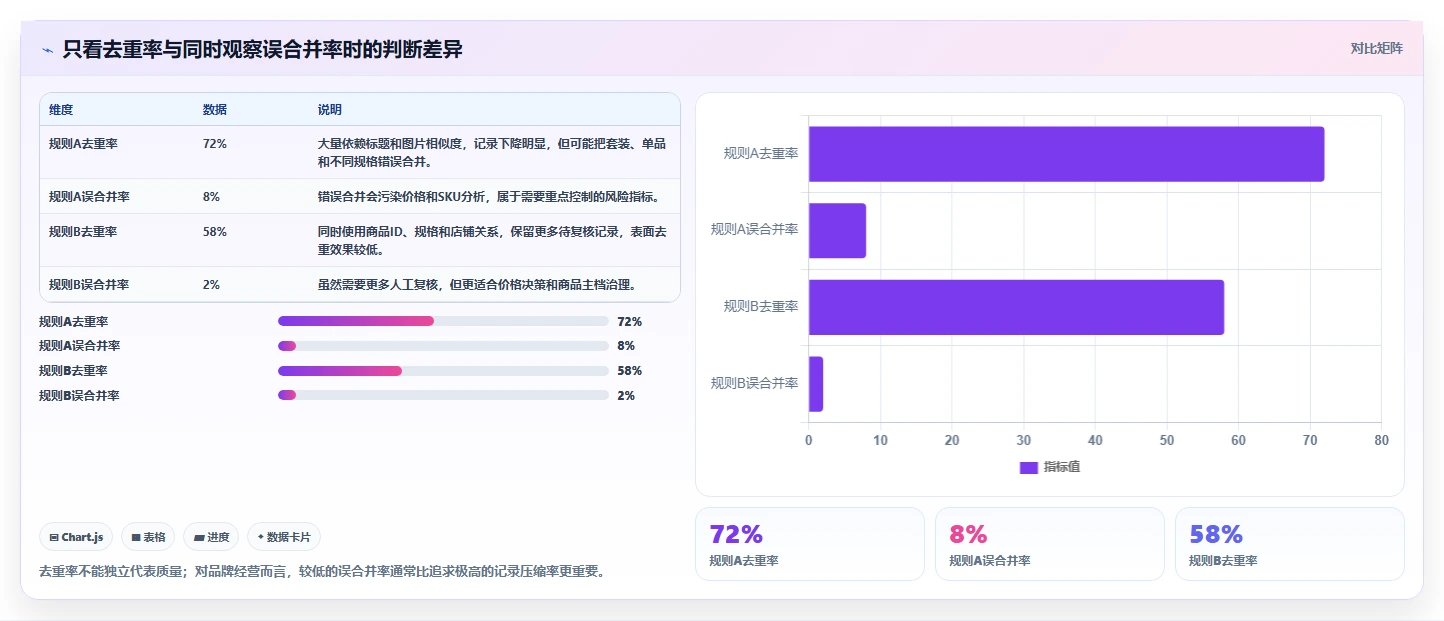Image resolution: width=1444 pixels, height=621 pixels.
Task: Click the 规则A去重率 progress bar
Action: coord(443,321)
